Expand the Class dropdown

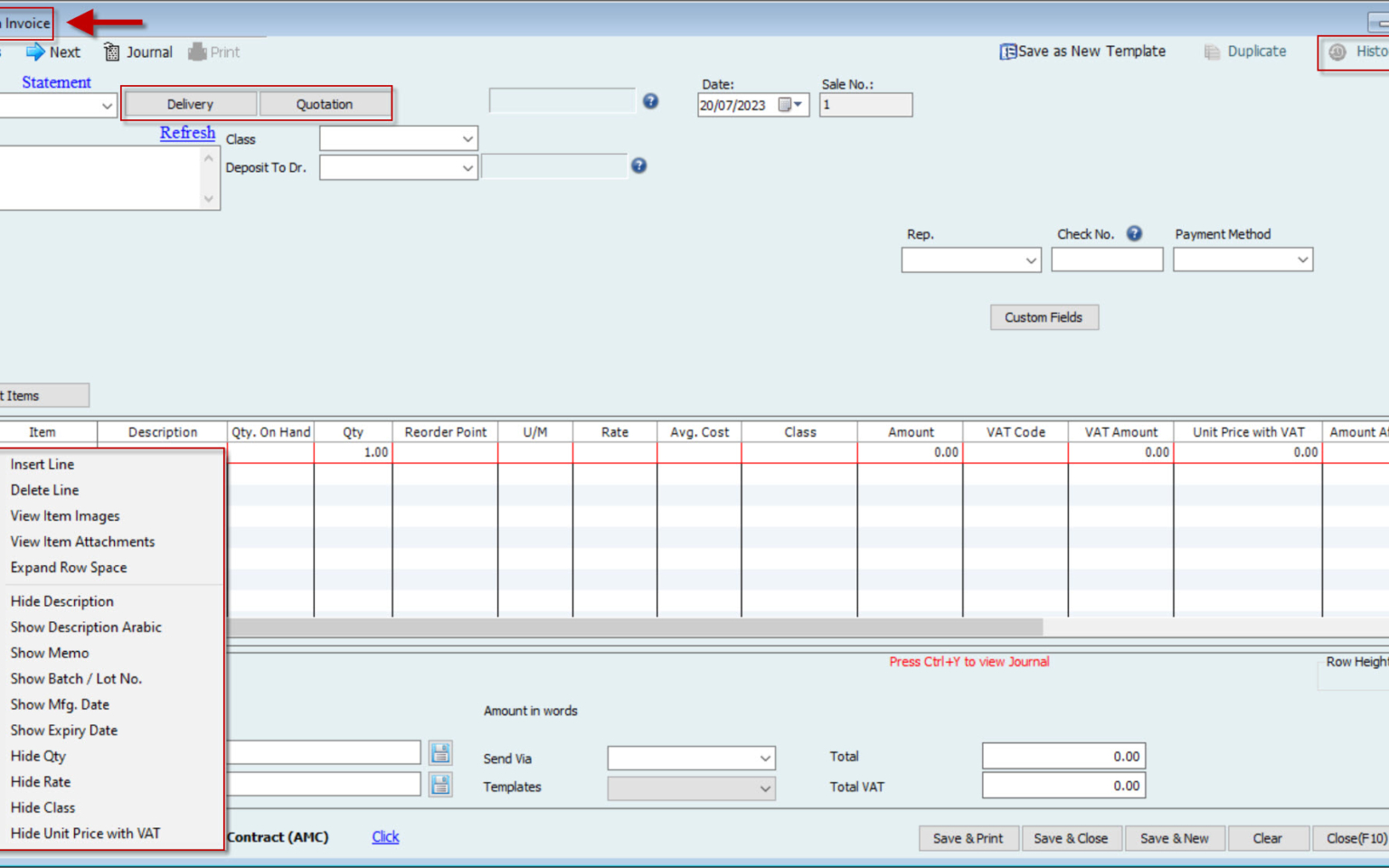[468, 138]
